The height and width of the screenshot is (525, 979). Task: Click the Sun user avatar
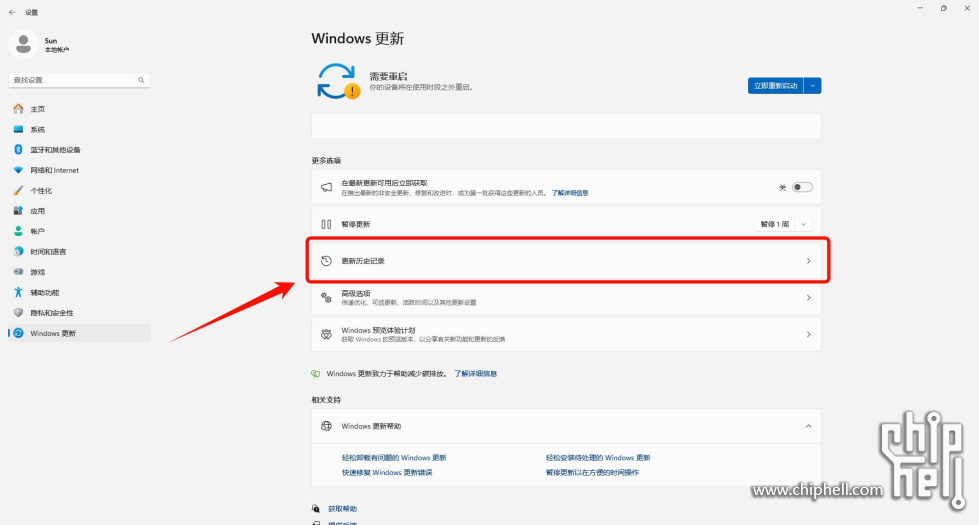[x=24, y=44]
